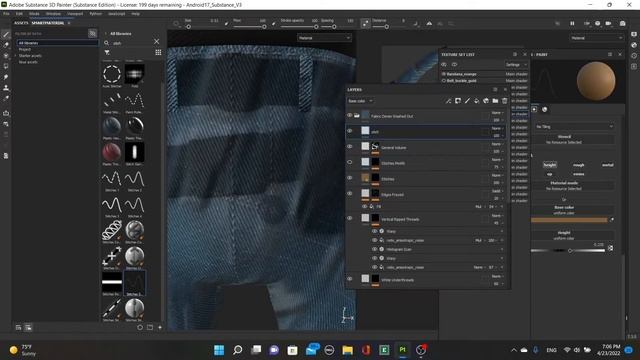Hide the Stitches layer

click(x=349, y=178)
